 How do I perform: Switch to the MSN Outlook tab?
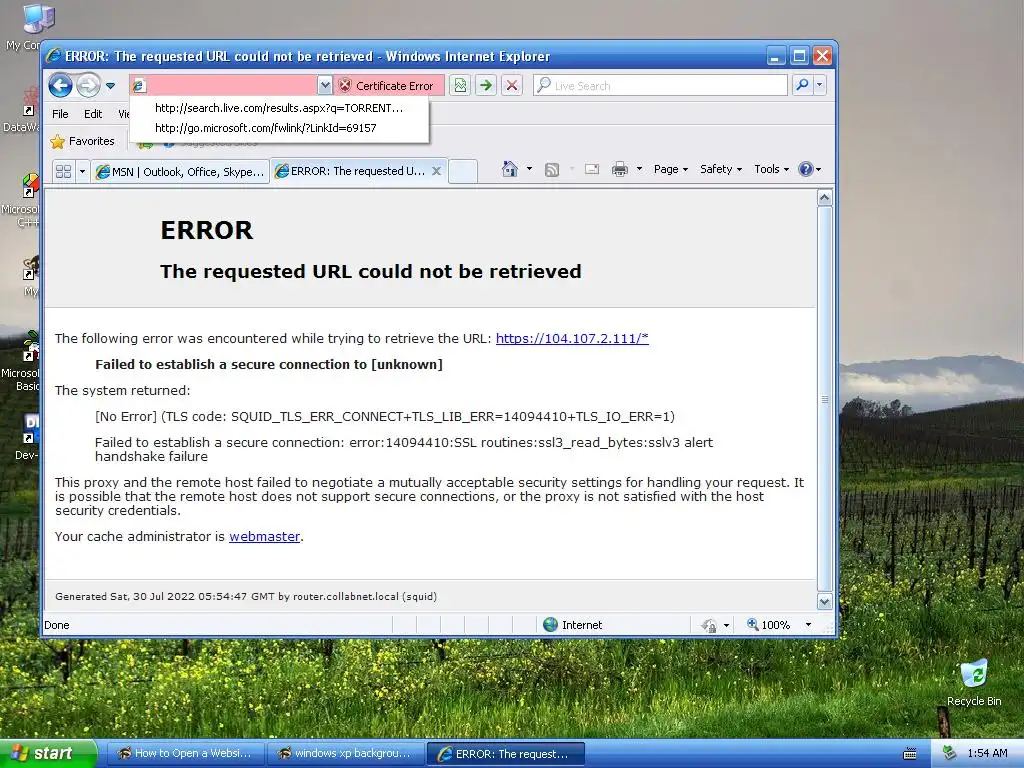pyautogui.click(x=180, y=172)
